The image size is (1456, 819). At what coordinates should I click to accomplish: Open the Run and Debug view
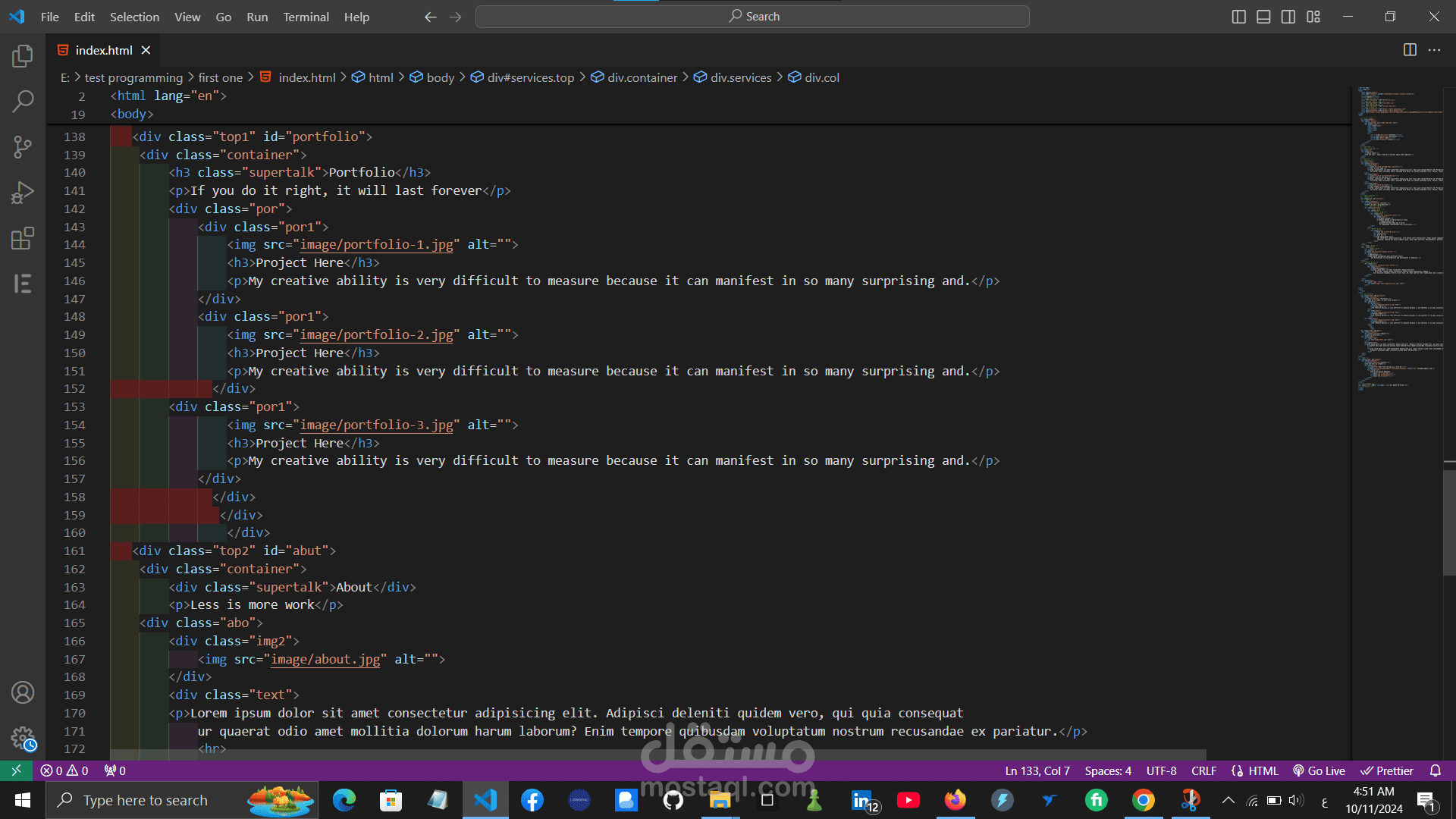pyautogui.click(x=23, y=193)
